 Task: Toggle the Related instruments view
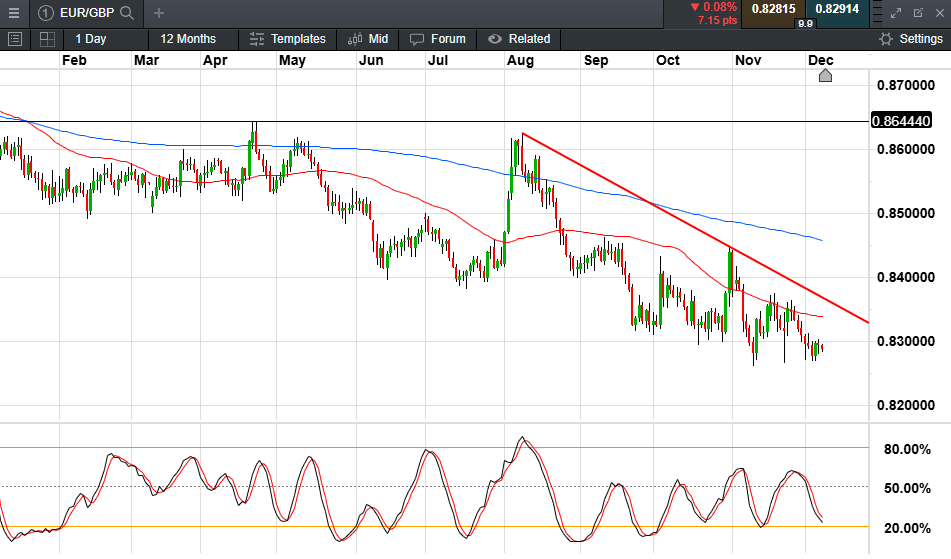(x=519, y=39)
